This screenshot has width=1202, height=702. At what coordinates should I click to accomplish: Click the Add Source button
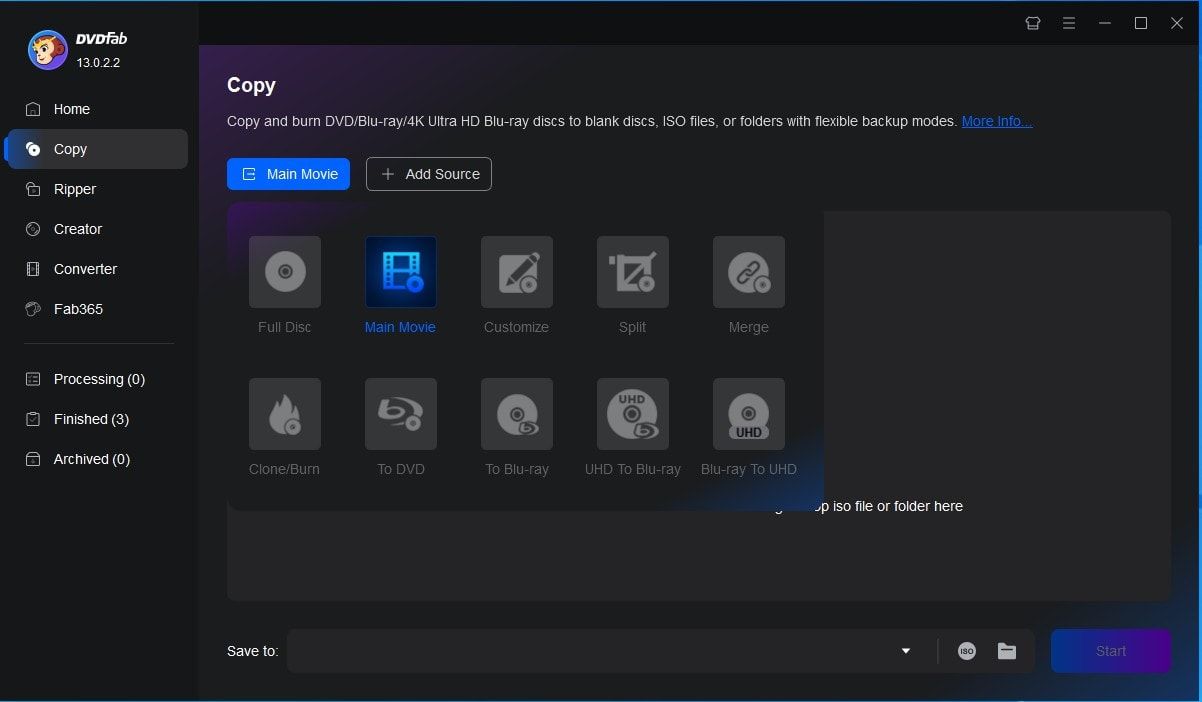coord(429,174)
